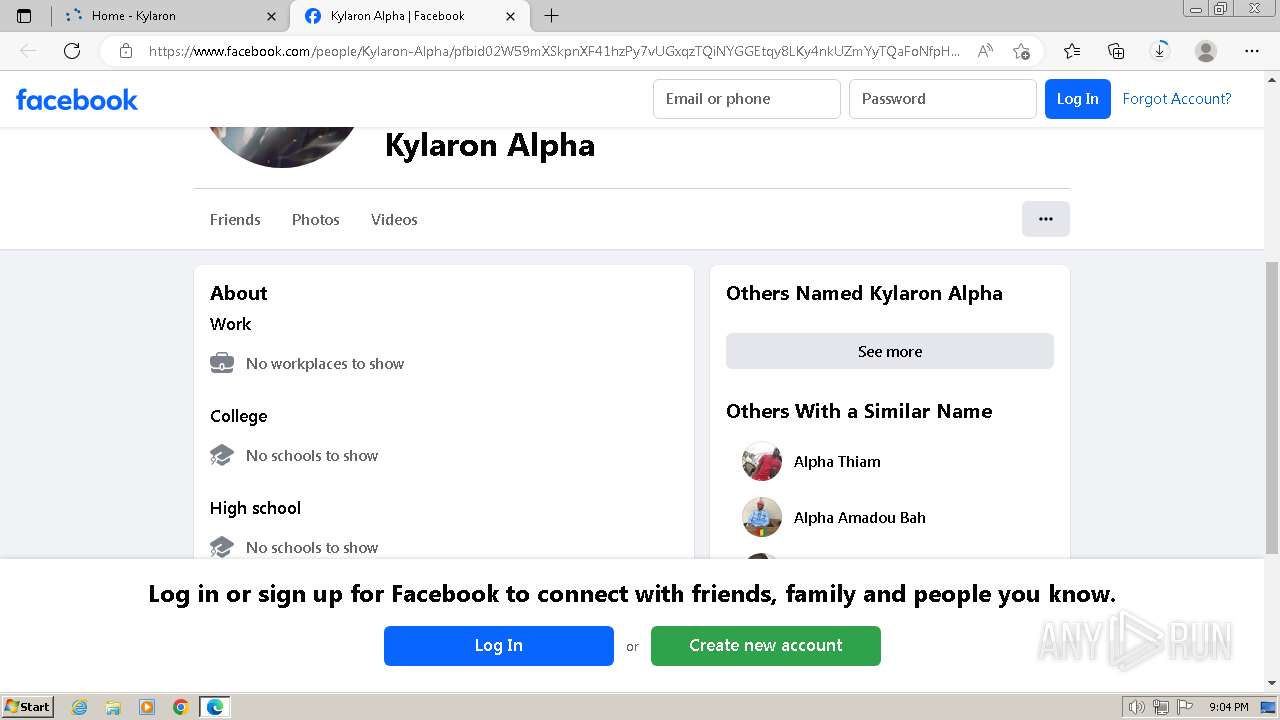Image resolution: width=1280 pixels, height=720 pixels.
Task: Close the Home - Kylaron tab
Action: (272, 16)
